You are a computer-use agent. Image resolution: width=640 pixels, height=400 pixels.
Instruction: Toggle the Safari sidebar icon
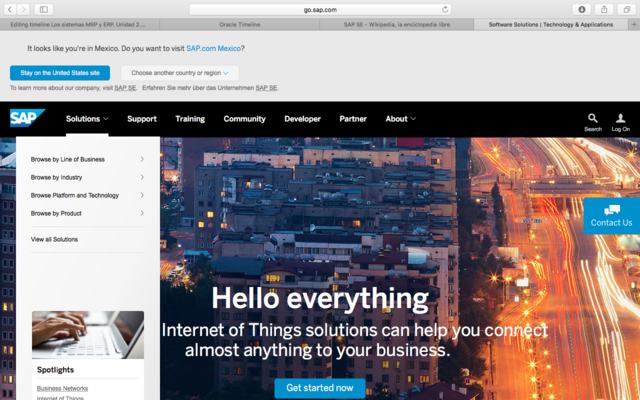[44, 9]
